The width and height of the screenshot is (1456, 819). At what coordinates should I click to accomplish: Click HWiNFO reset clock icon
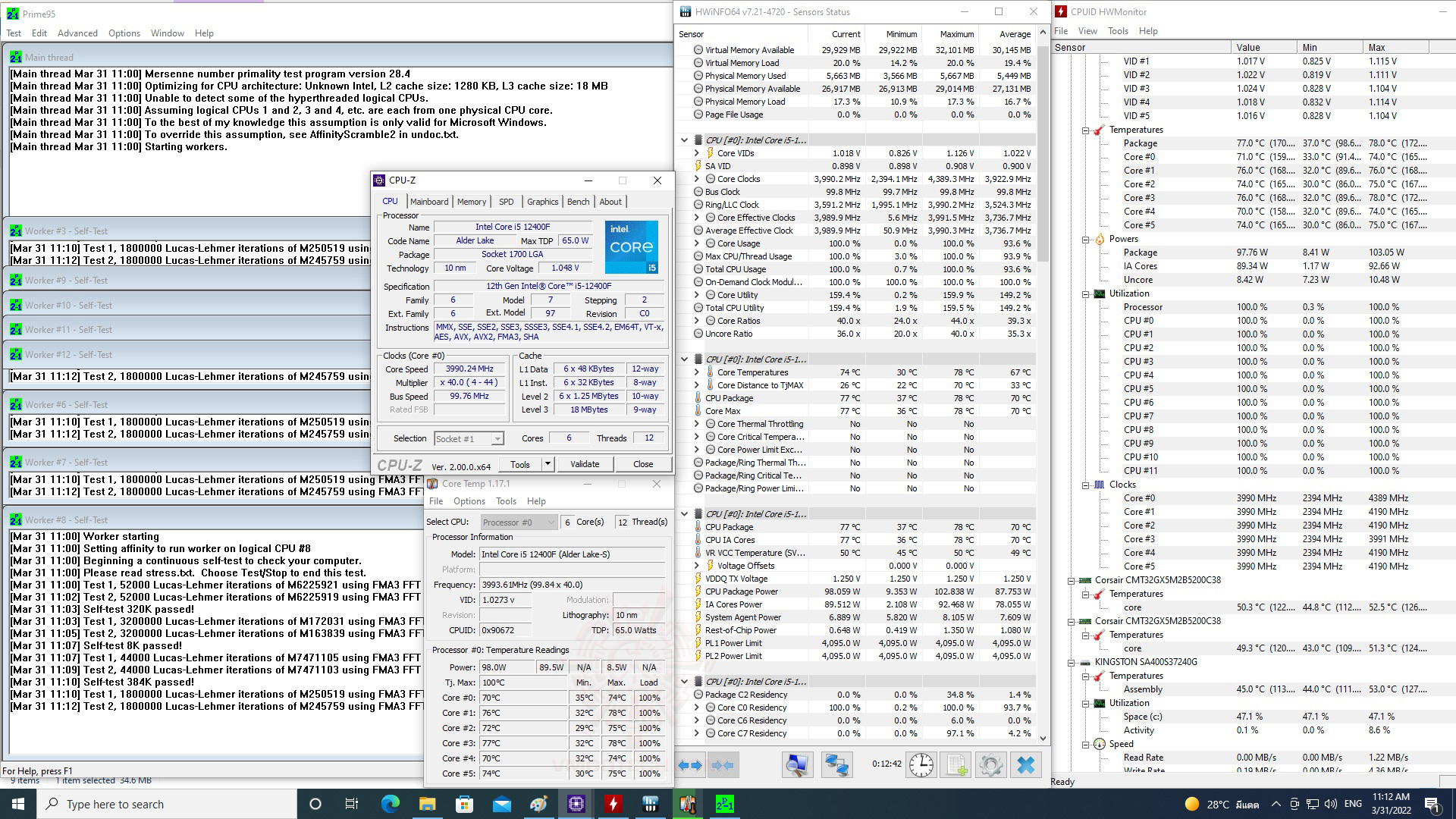921,765
